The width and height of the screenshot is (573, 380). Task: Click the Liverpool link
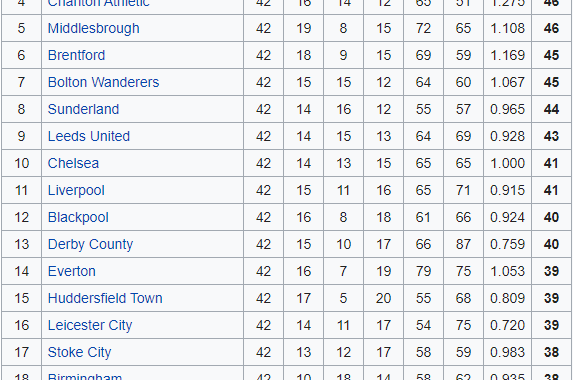coord(76,190)
